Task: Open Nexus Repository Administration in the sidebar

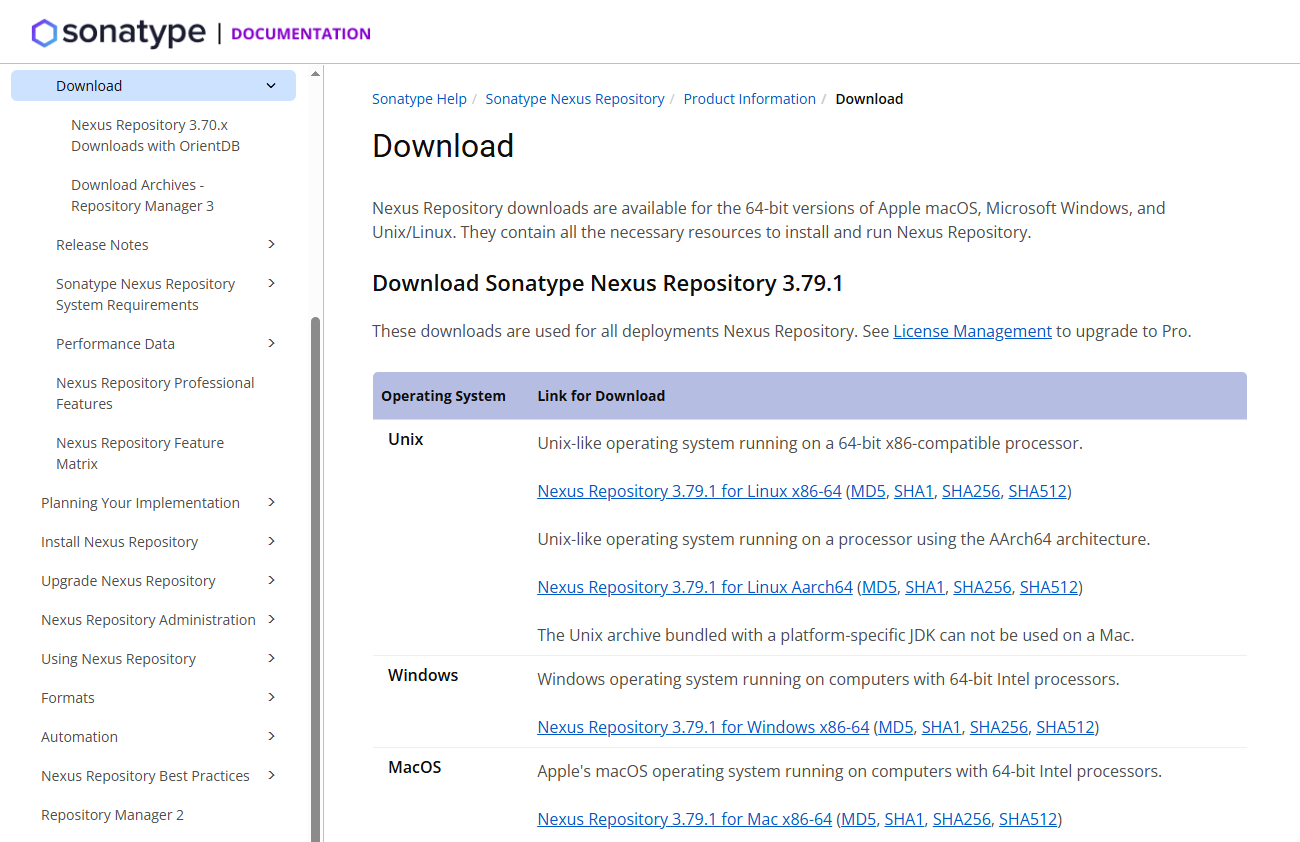Action: tap(148, 620)
